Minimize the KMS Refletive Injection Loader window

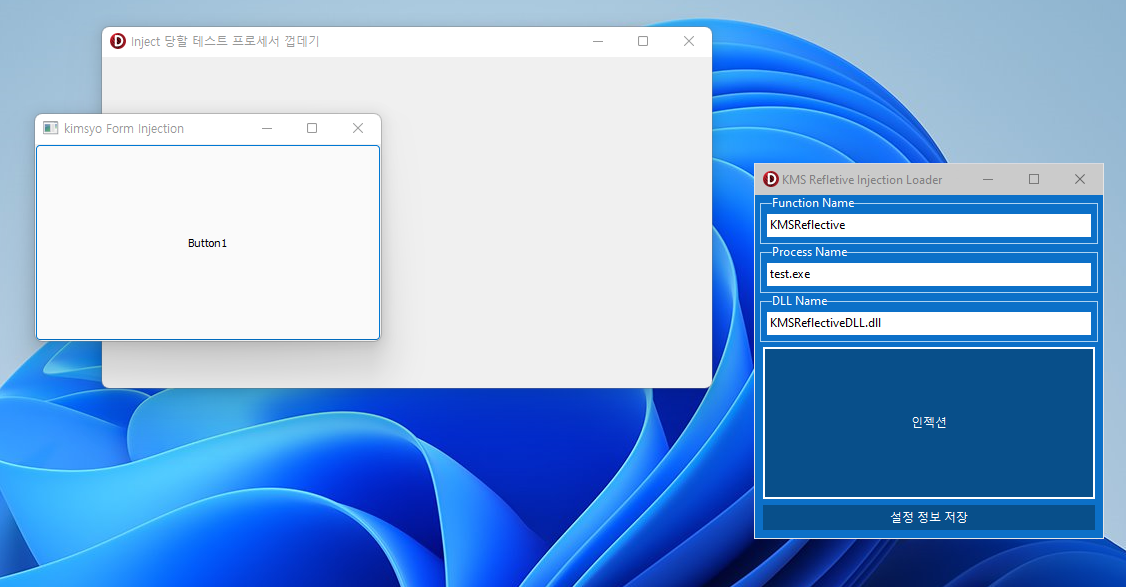[988, 179]
